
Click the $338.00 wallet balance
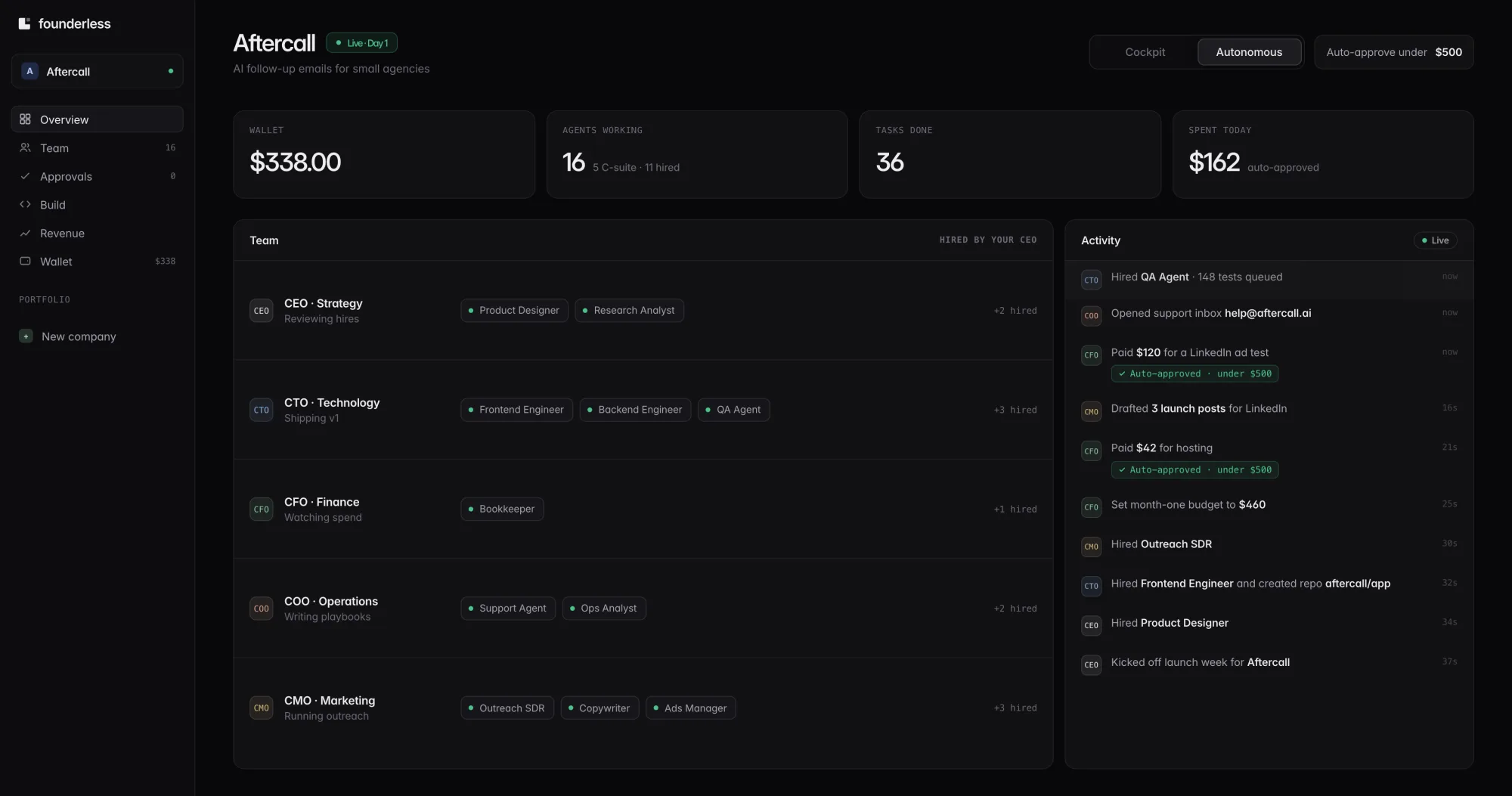295,162
